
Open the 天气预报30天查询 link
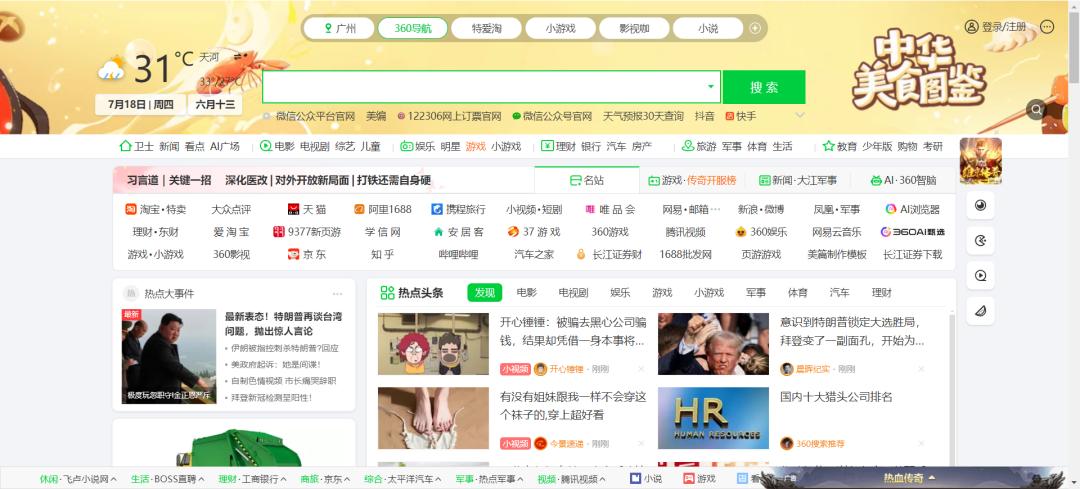click(x=643, y=116)
